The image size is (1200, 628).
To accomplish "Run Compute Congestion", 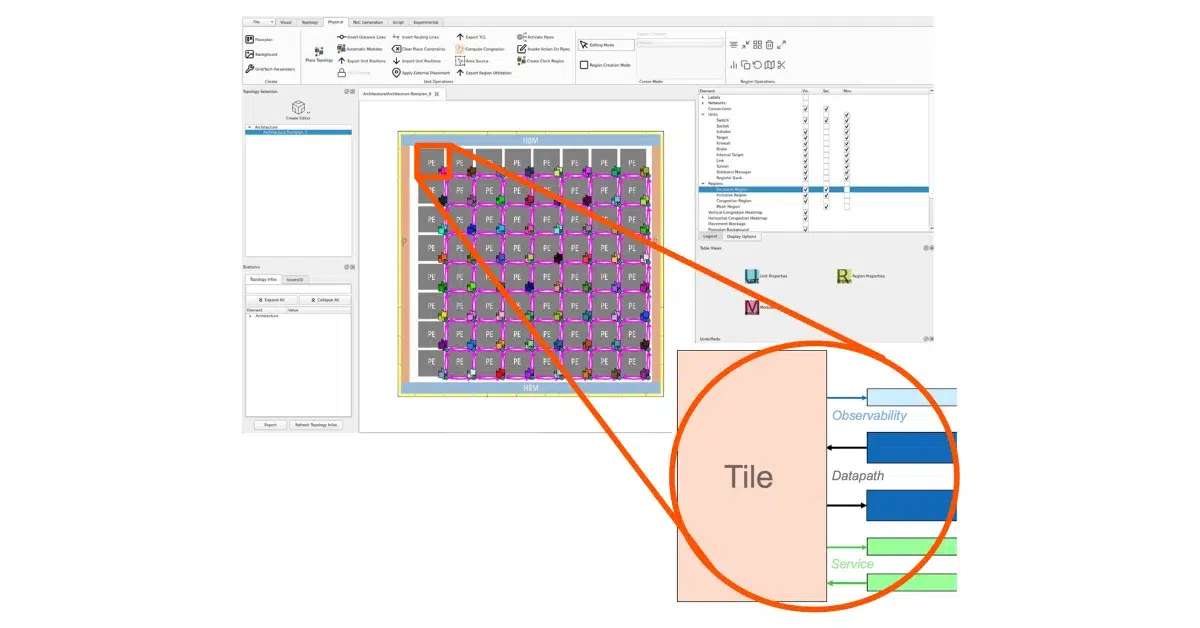I will click(482, 48).
